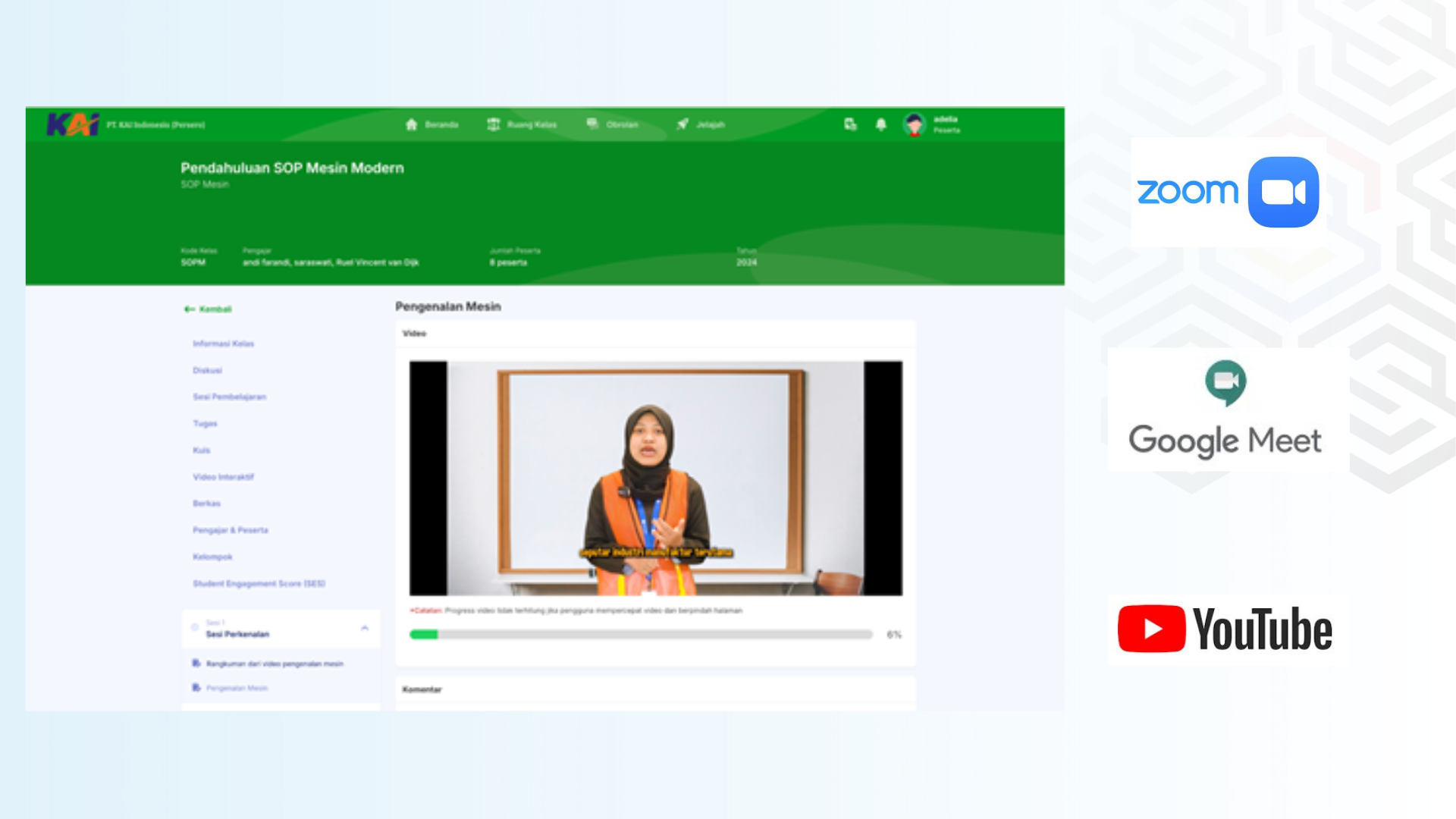Select Video Interaktif in the sidebar

coord(223,476)
